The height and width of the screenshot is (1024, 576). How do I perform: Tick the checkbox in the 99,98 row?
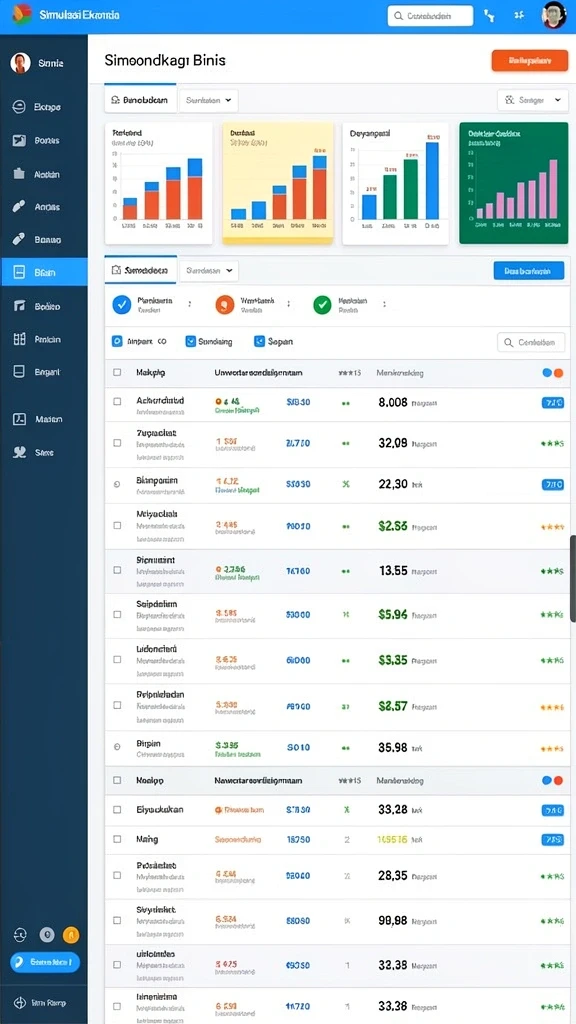tap(117, 920)
